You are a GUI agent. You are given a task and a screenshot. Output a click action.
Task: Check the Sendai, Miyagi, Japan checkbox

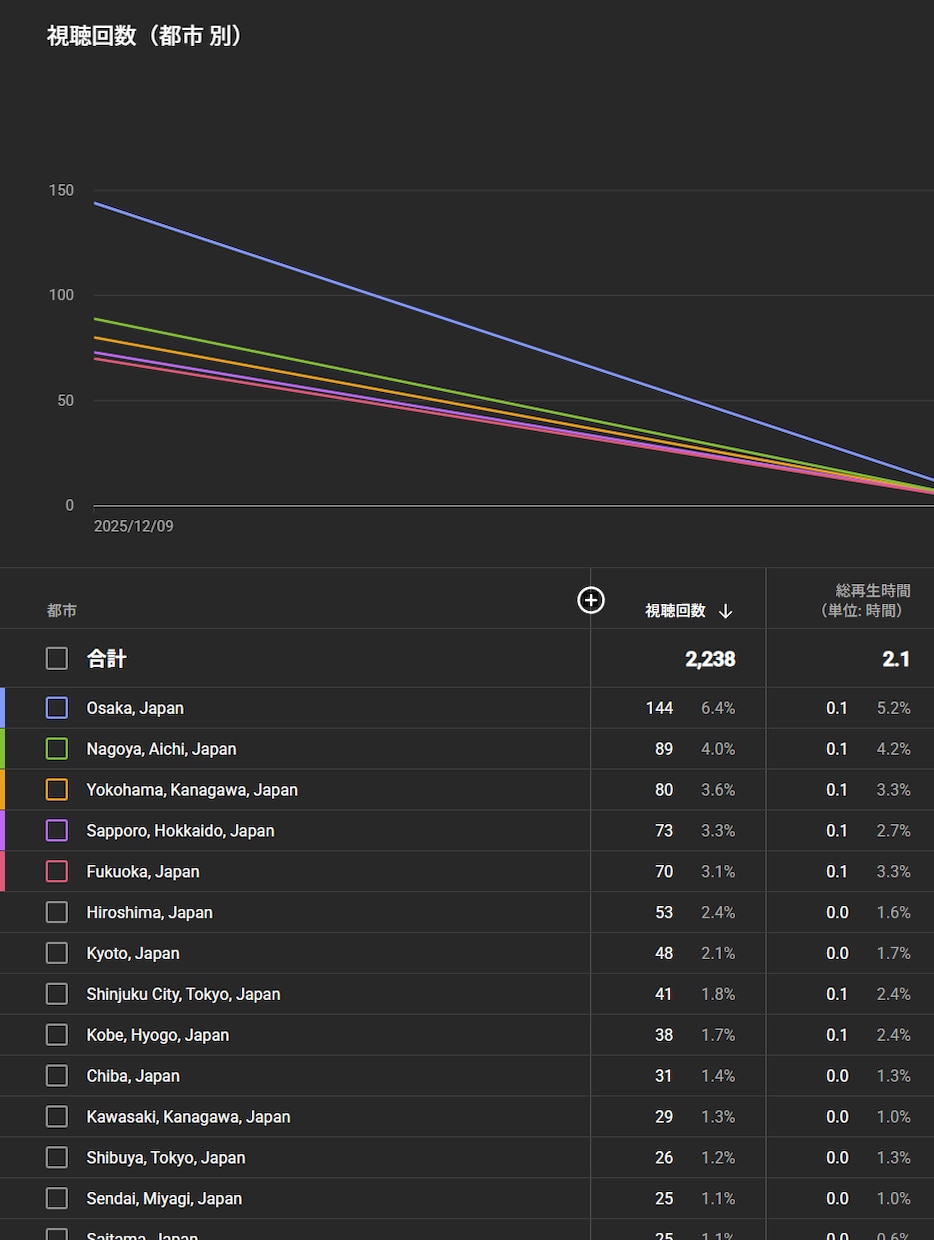coord(57,1198)
